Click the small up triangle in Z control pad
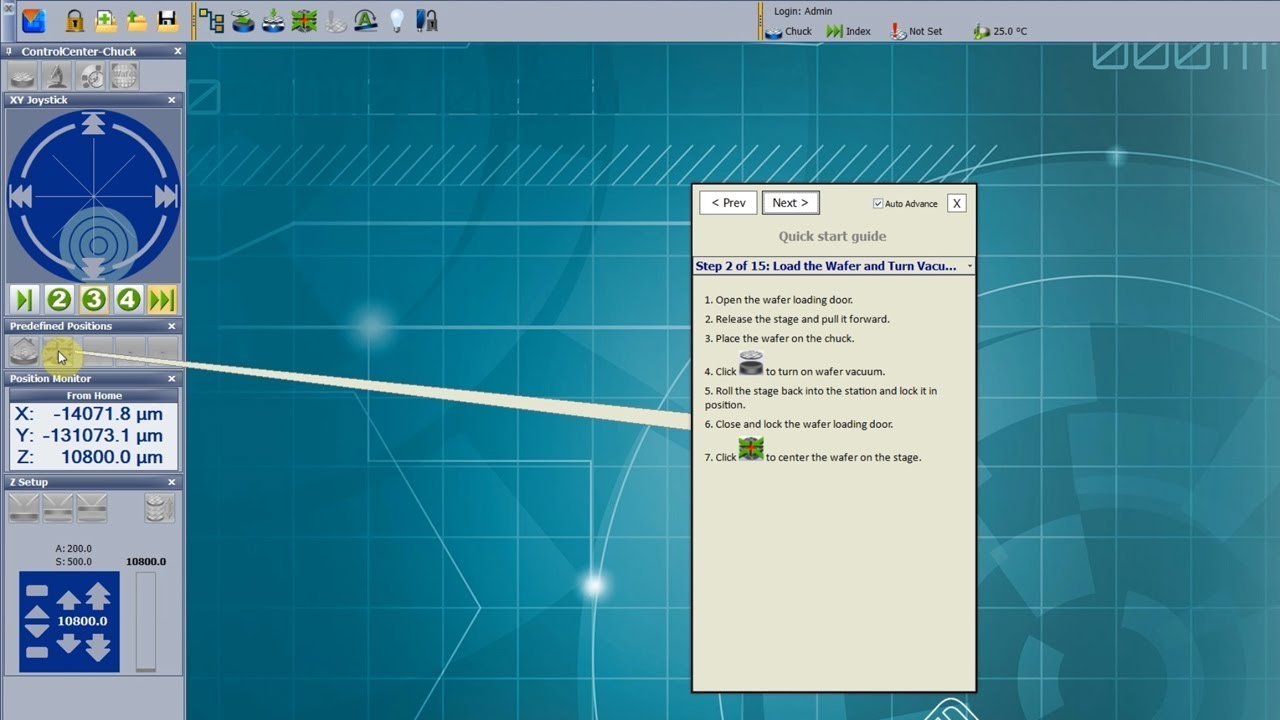This screenshot has height=720, width=1280. click(36, 612)
